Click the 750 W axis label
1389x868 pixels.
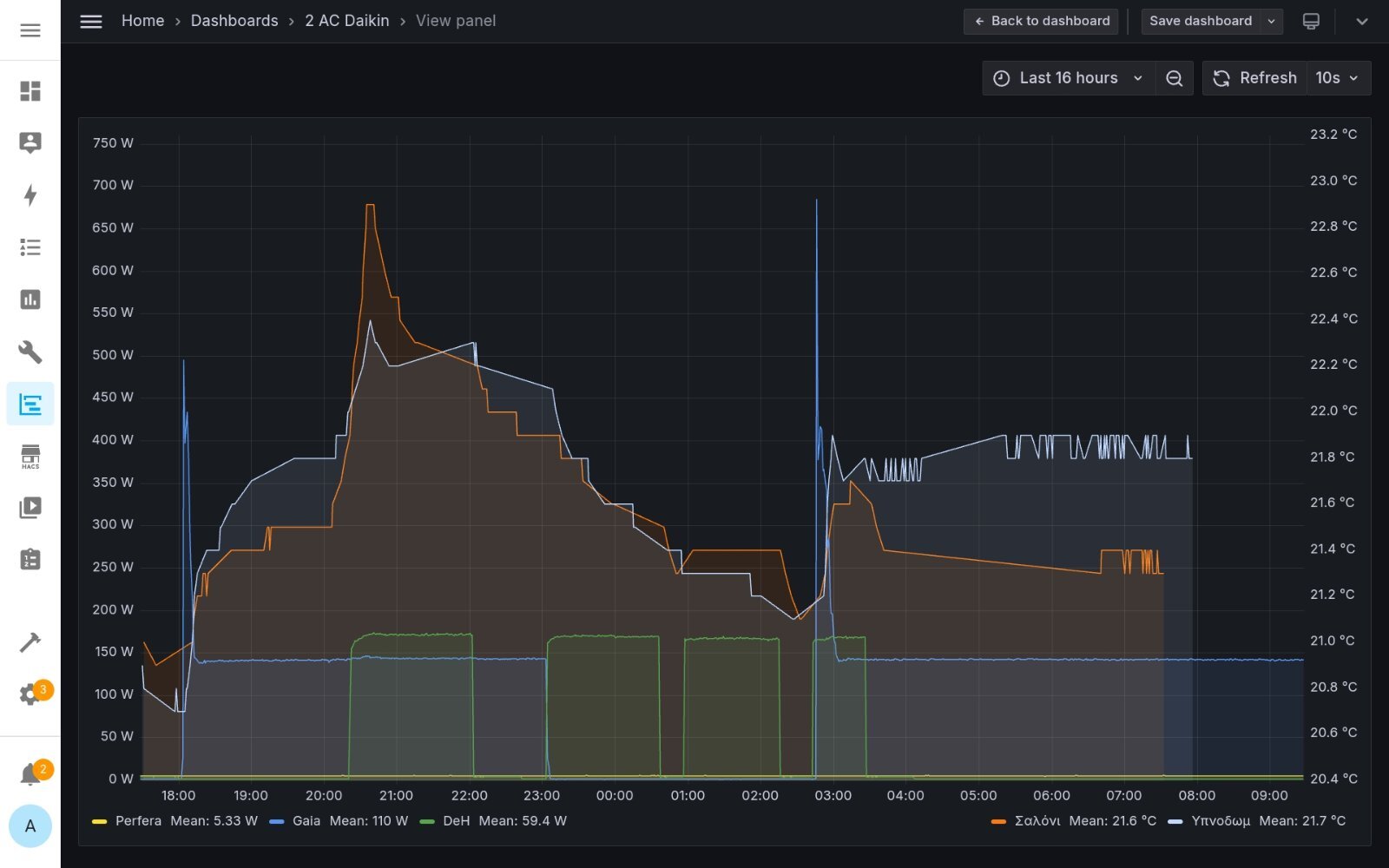click(113, 143)
